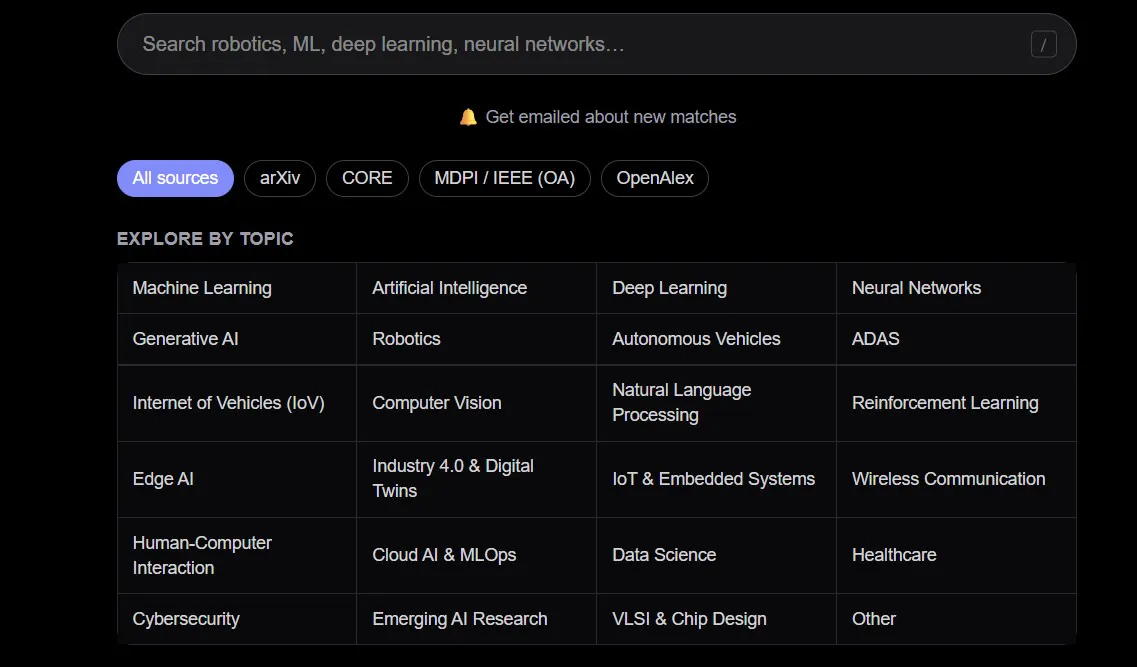Explore the Data Science topic
The height and width of the screenshot is (667, 1137).
click(716, 555)
